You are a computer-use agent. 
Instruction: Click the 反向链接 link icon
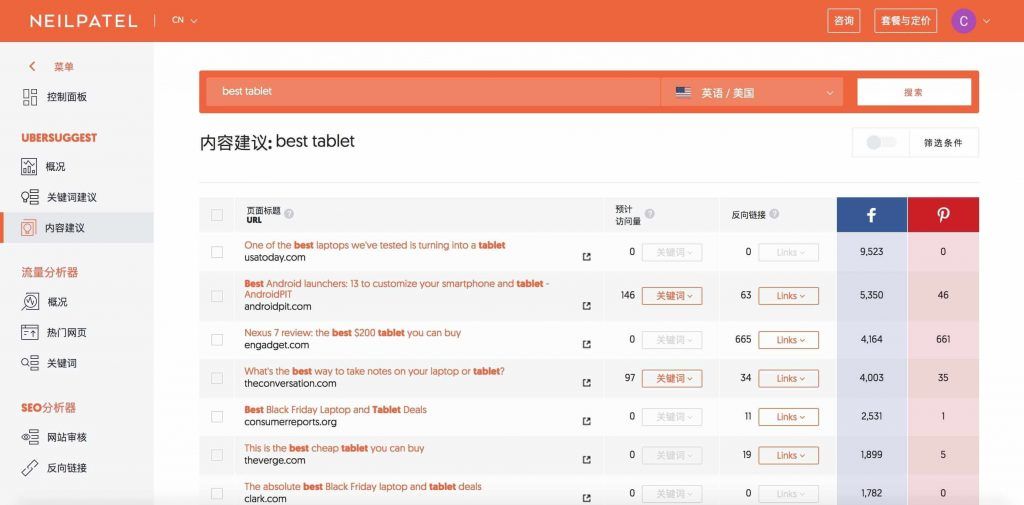pos(30,468)
